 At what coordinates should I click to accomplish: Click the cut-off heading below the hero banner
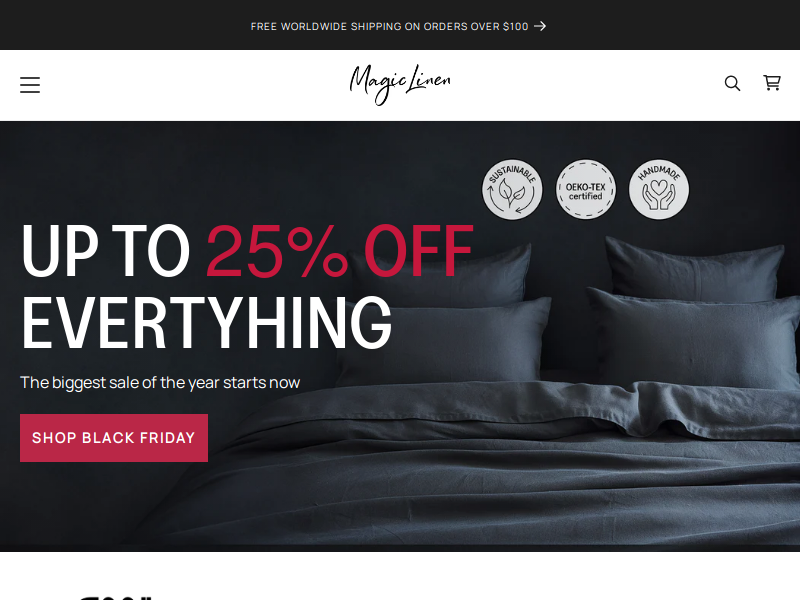click(x=115, y=597)
